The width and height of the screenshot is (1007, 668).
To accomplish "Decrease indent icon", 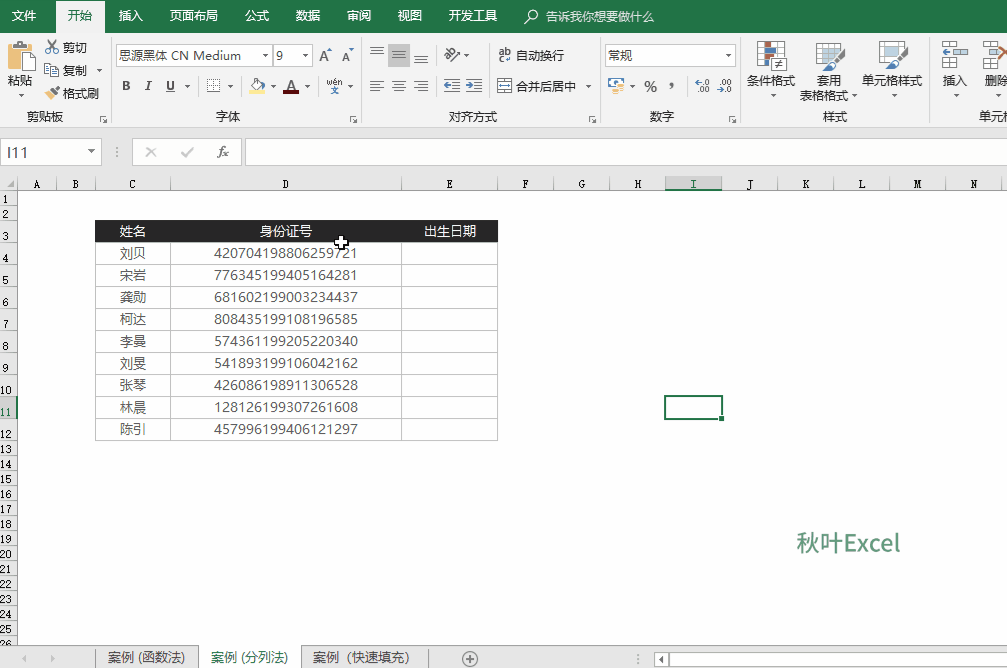I will tap(452, 85).
